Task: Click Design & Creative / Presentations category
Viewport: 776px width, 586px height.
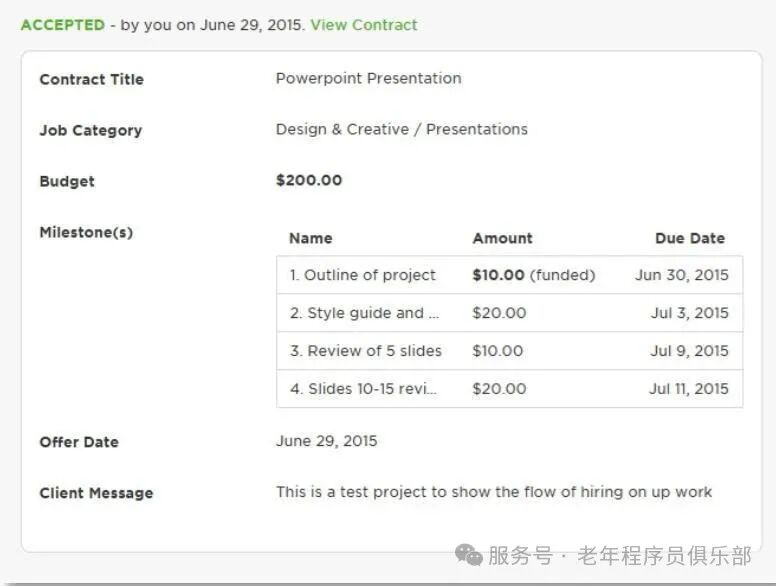Action: click(401, 129)
